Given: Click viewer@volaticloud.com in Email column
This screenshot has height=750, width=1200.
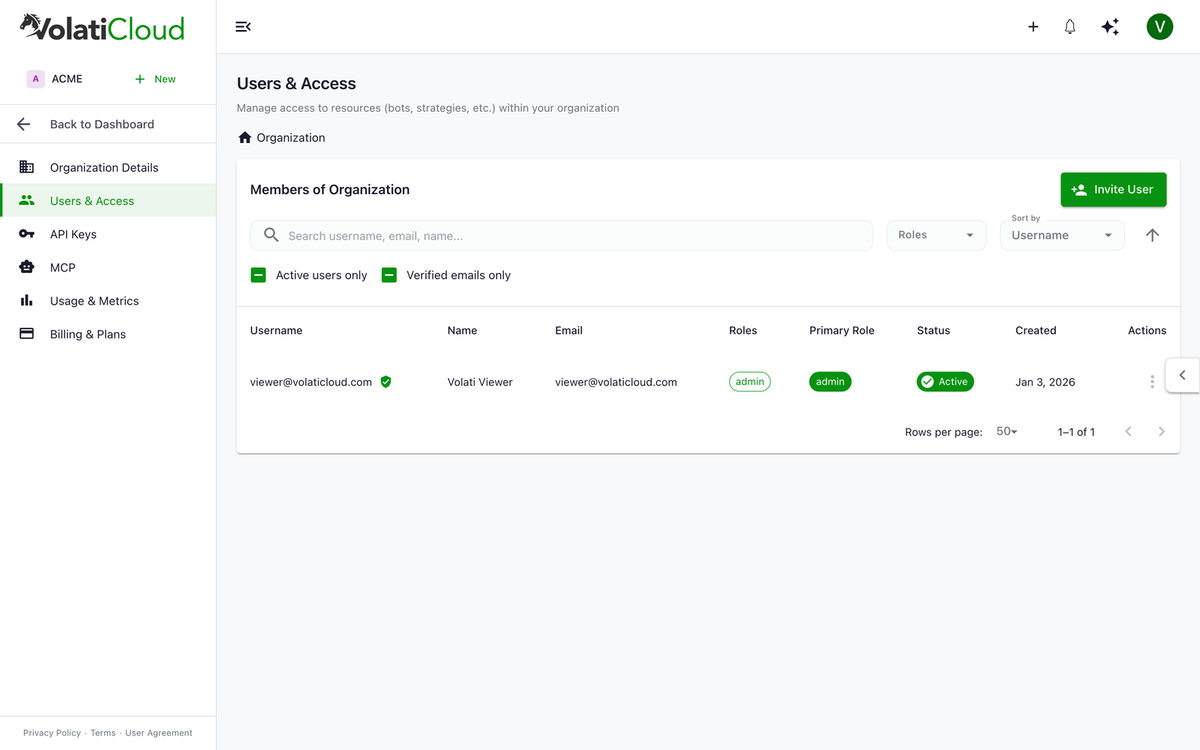Looking at the screenshot, I should pyautogui.click(x=616, y=382).
